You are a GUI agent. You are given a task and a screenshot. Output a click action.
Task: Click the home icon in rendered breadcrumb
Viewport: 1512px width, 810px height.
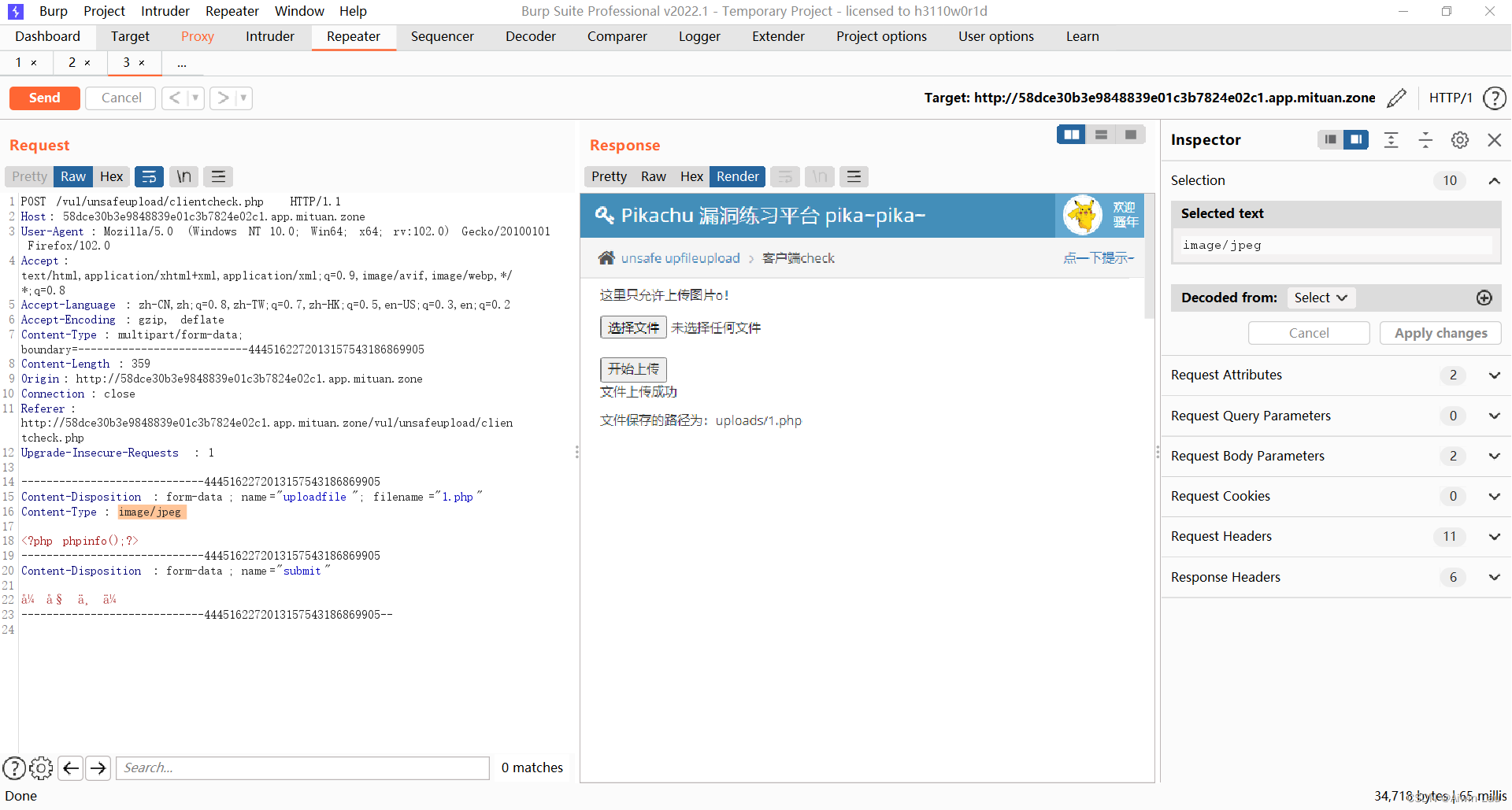click(x=606, y=257)
